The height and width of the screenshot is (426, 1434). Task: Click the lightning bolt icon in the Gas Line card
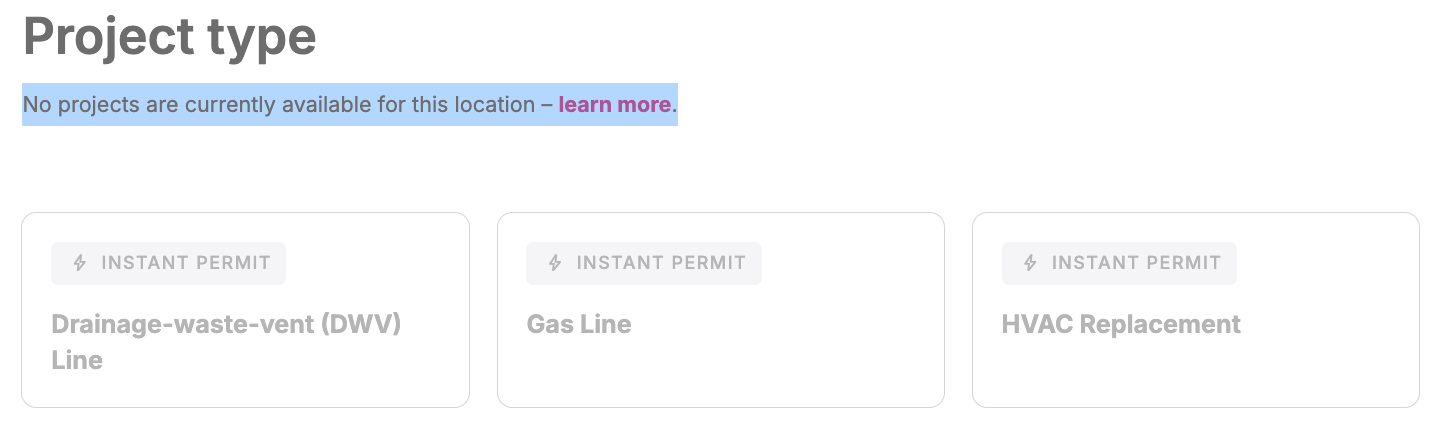(555, 263)
